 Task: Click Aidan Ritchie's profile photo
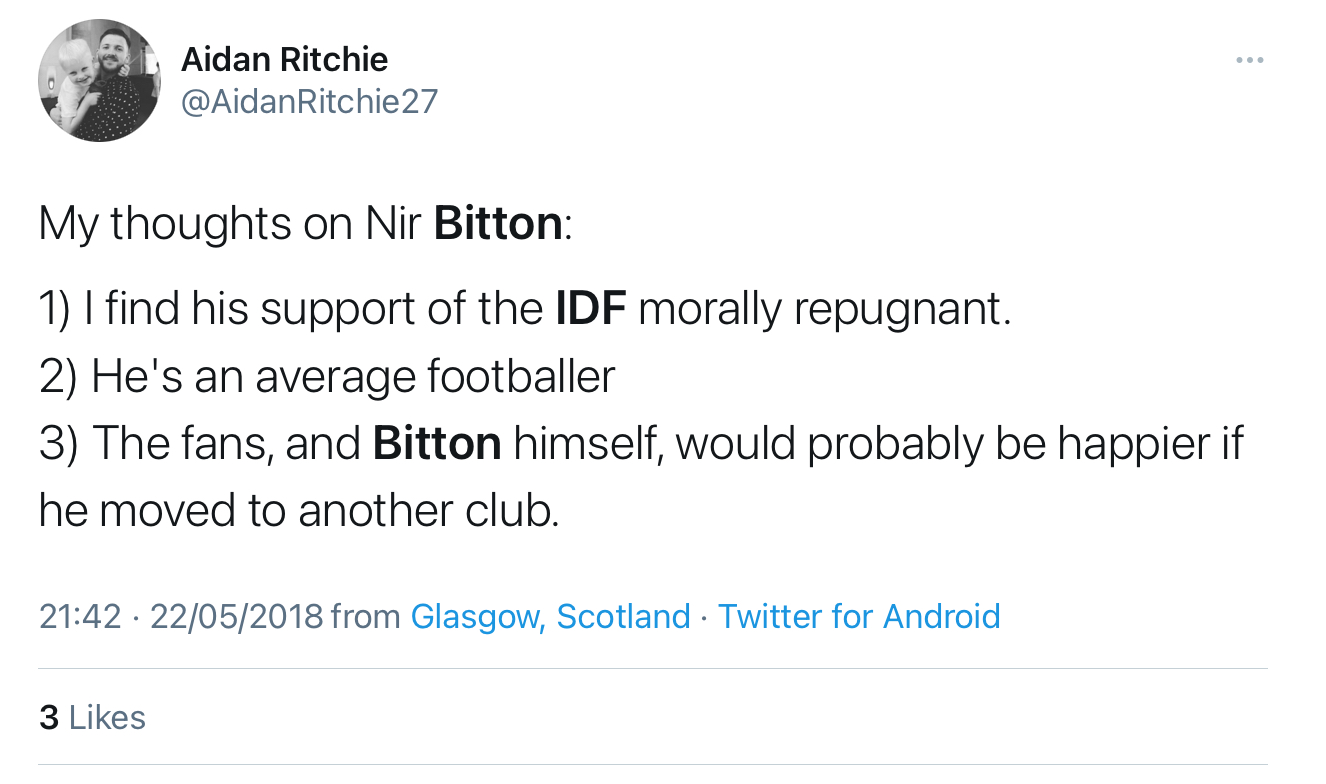coord(99,80)
